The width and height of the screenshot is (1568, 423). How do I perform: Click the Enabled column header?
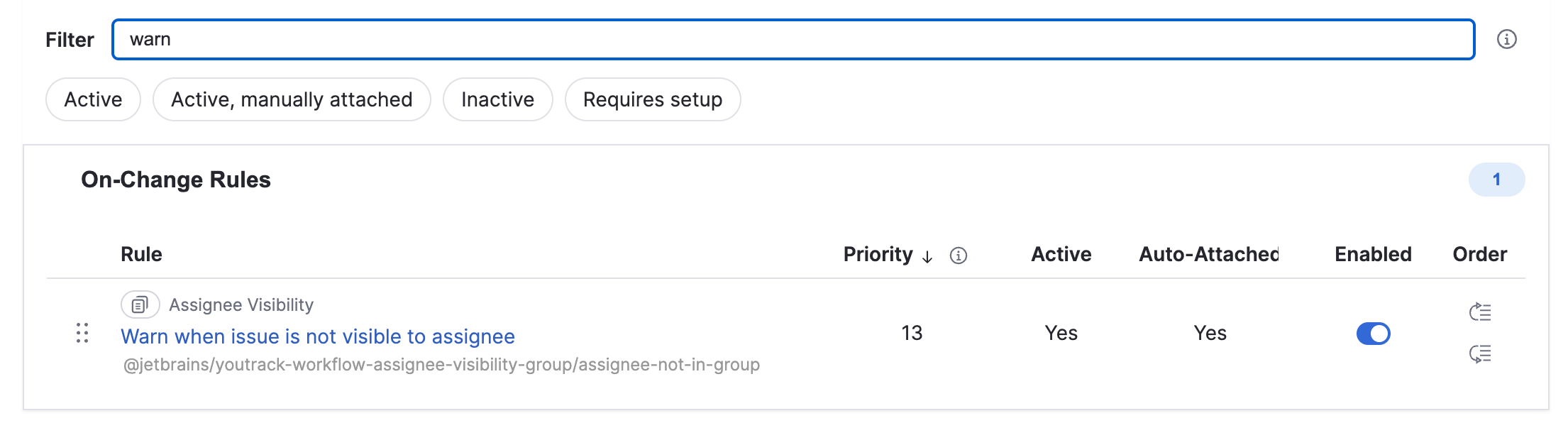pyautogui.click(x=1372, y=254)
